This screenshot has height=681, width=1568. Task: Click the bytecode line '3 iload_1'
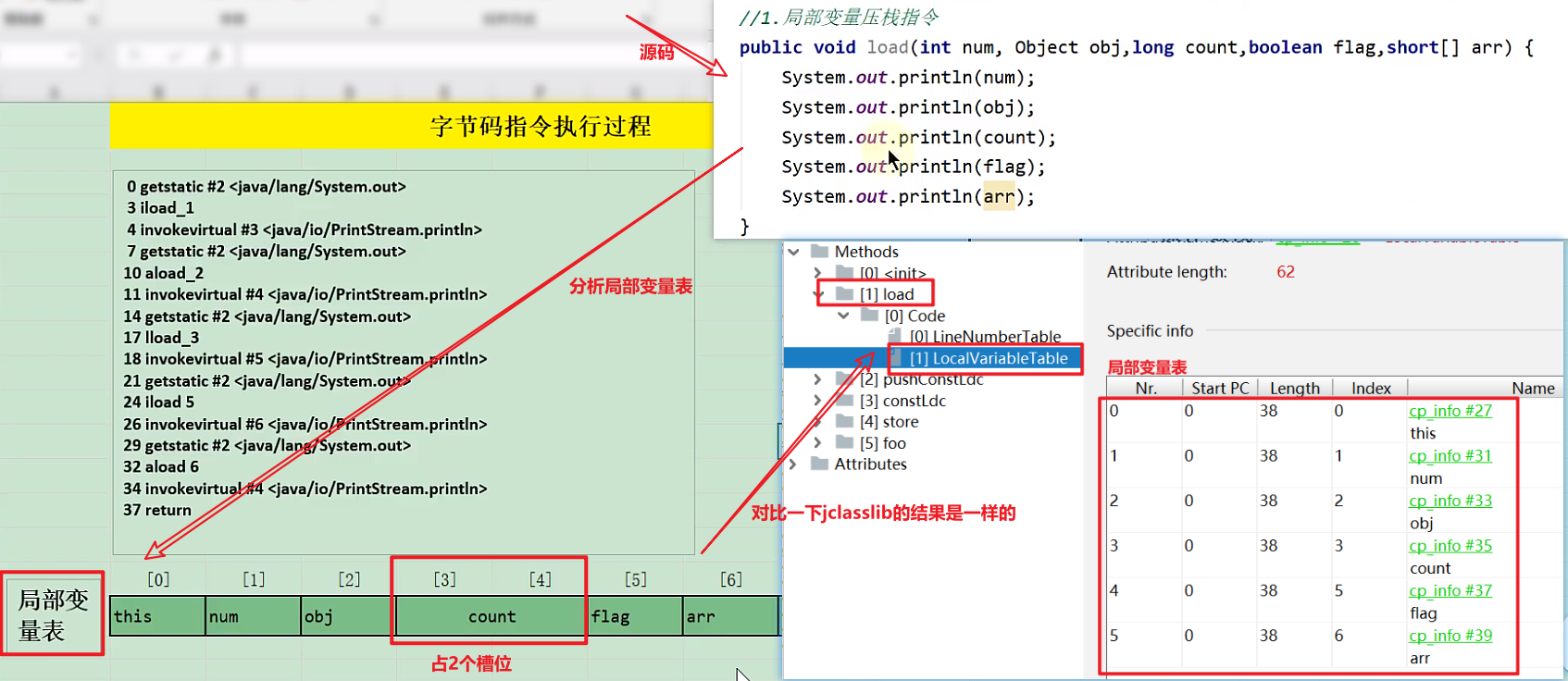pyautogui.click(x=160, y=208)
